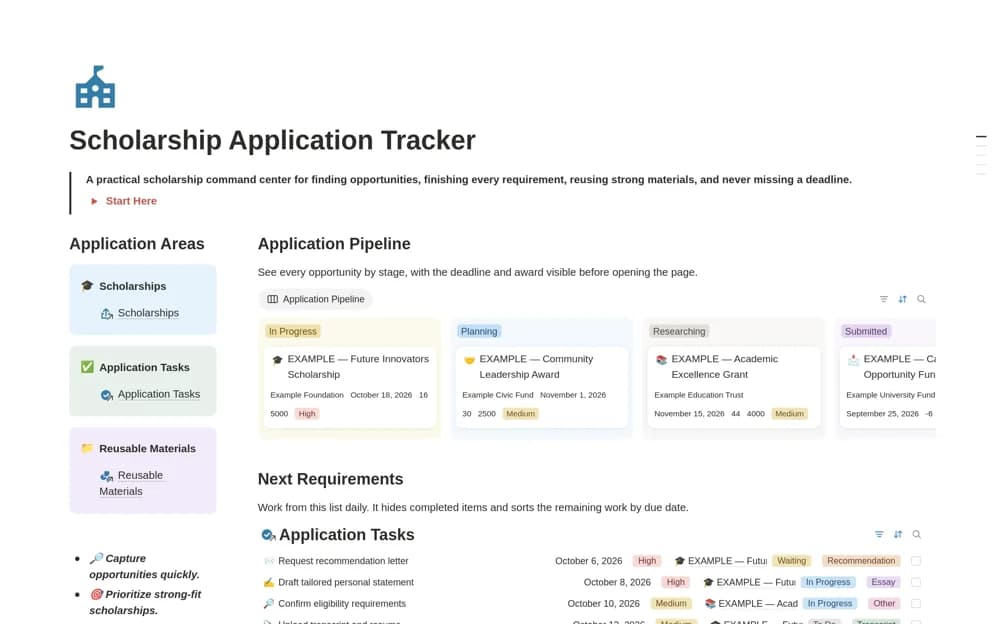Expand the Start Here toggle
The height and width of the screenshot is (624, 1000).
(94, 201)
